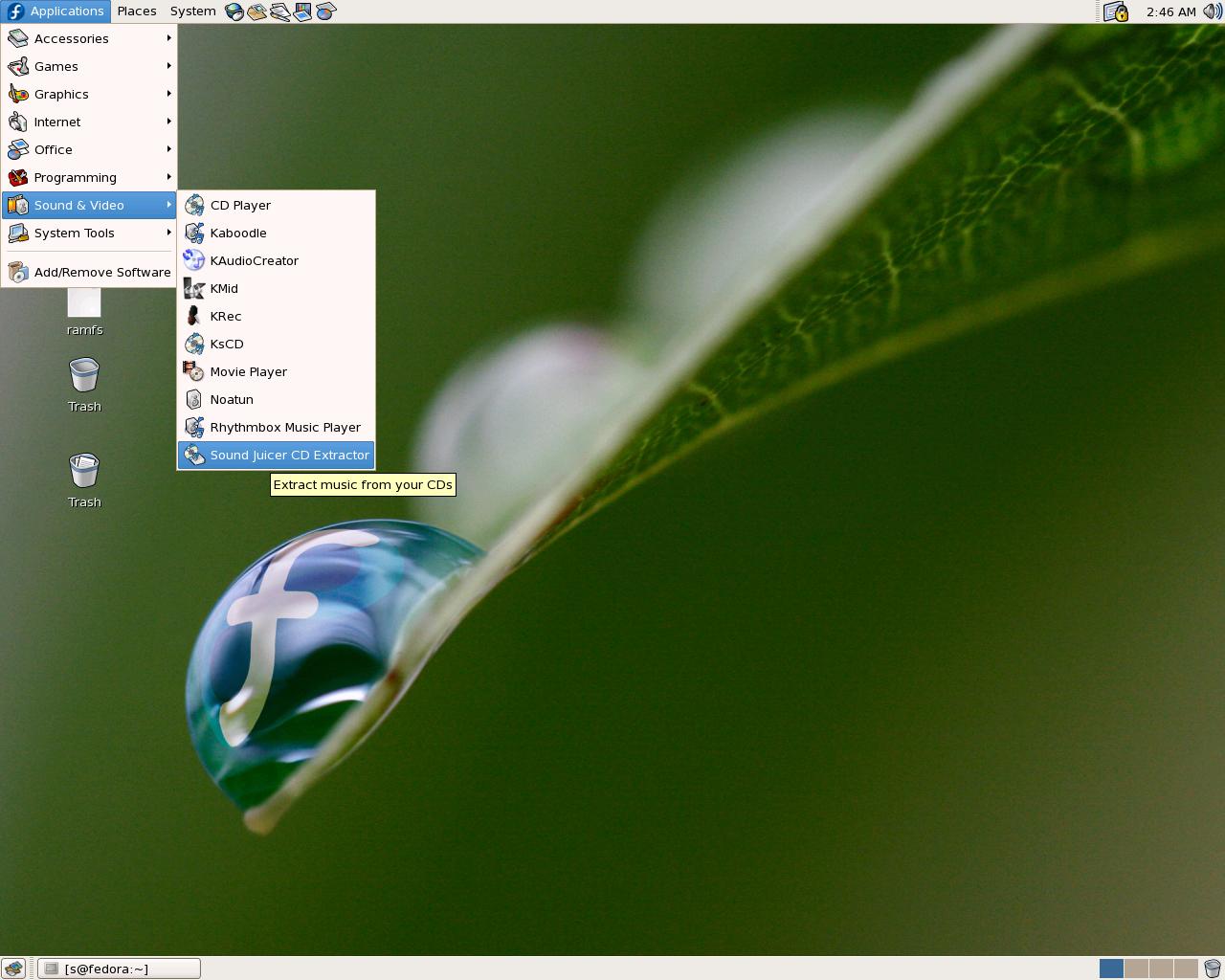Open the Places menu
1225x980 pixels.
[137, 11]
